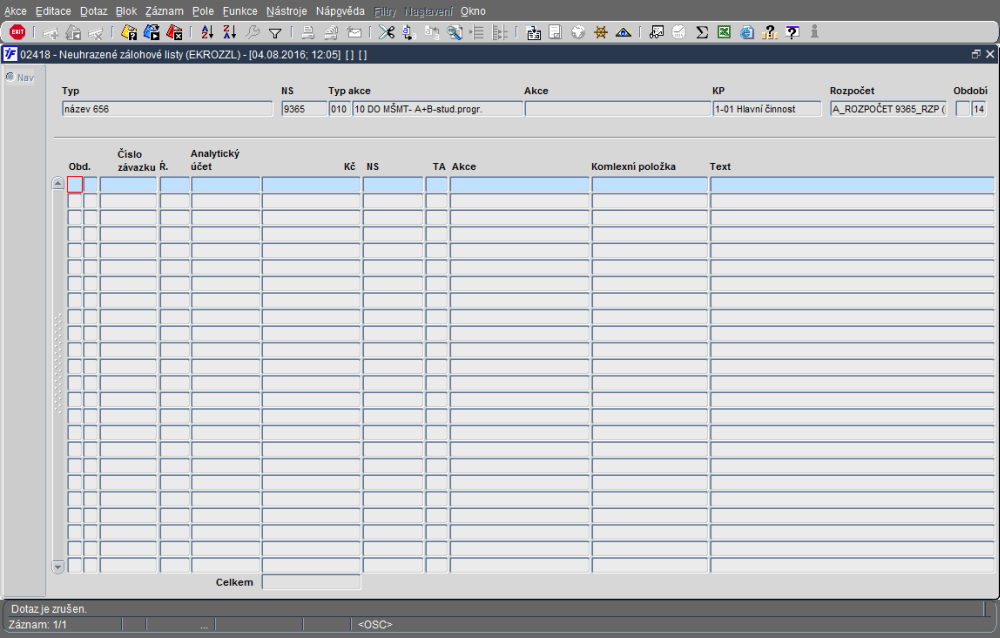Open the Editace menu
Screen dimensions: 1000x638
(x=53, y=11)
